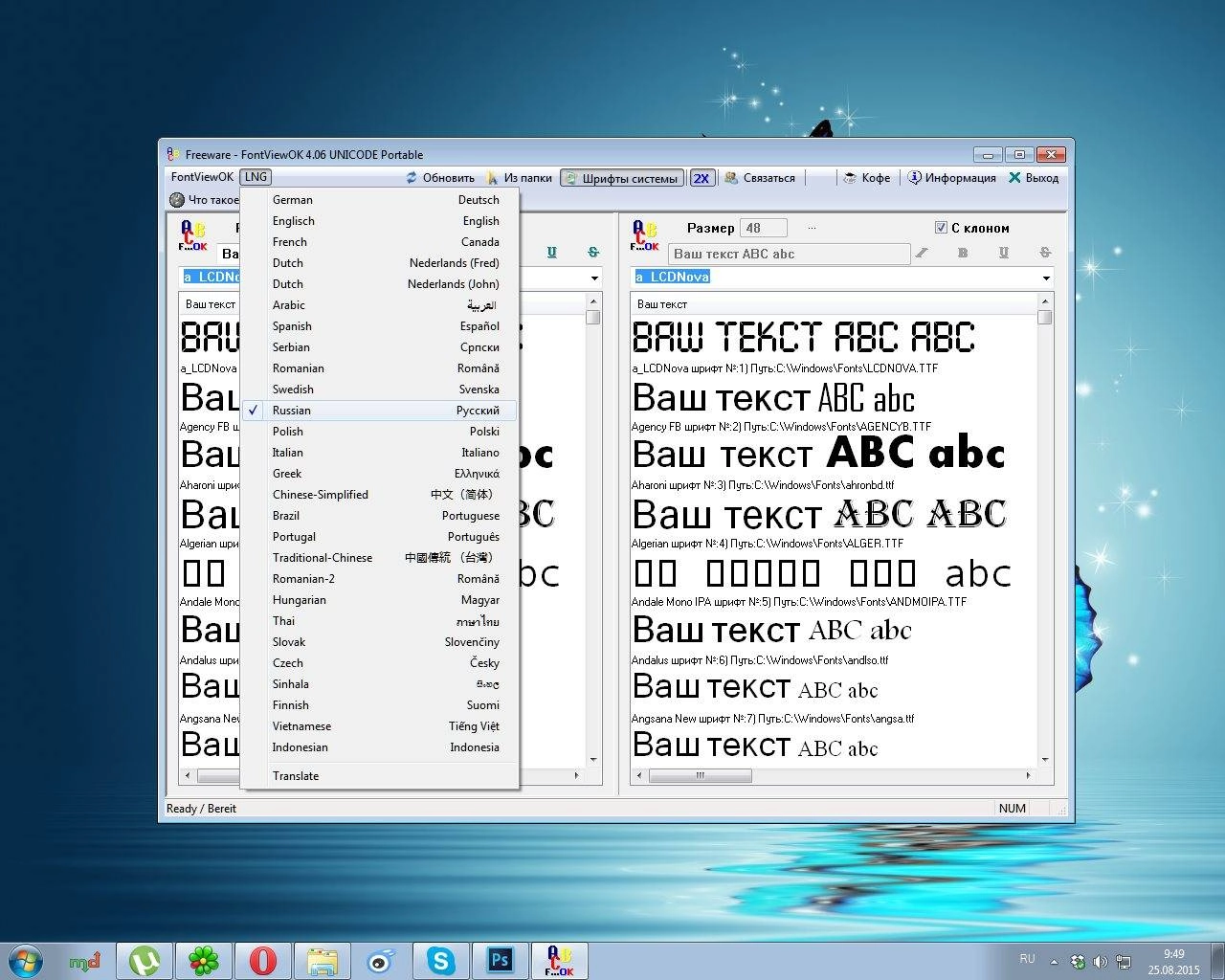Open the Информация info item
The height and width of the screenshot is (980, 1225).
tap(952, 178)
